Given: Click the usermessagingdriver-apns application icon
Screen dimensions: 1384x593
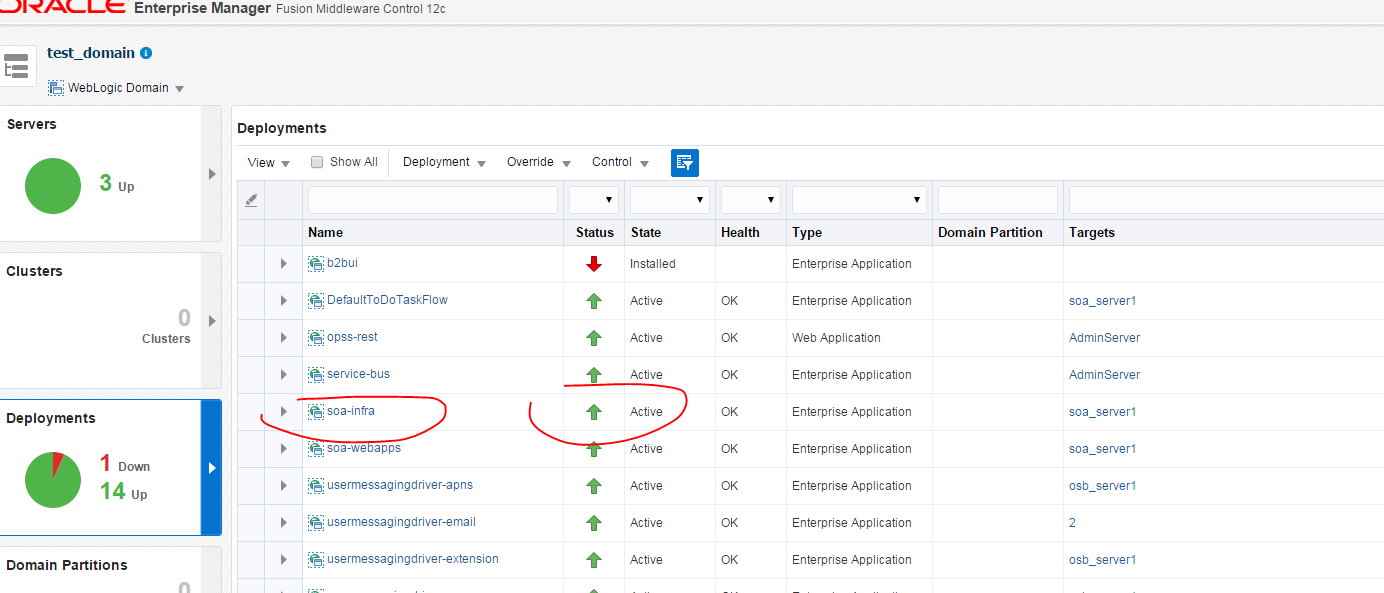Looking at the screenshot, I should pyautogui.click(x=316, y=486).
